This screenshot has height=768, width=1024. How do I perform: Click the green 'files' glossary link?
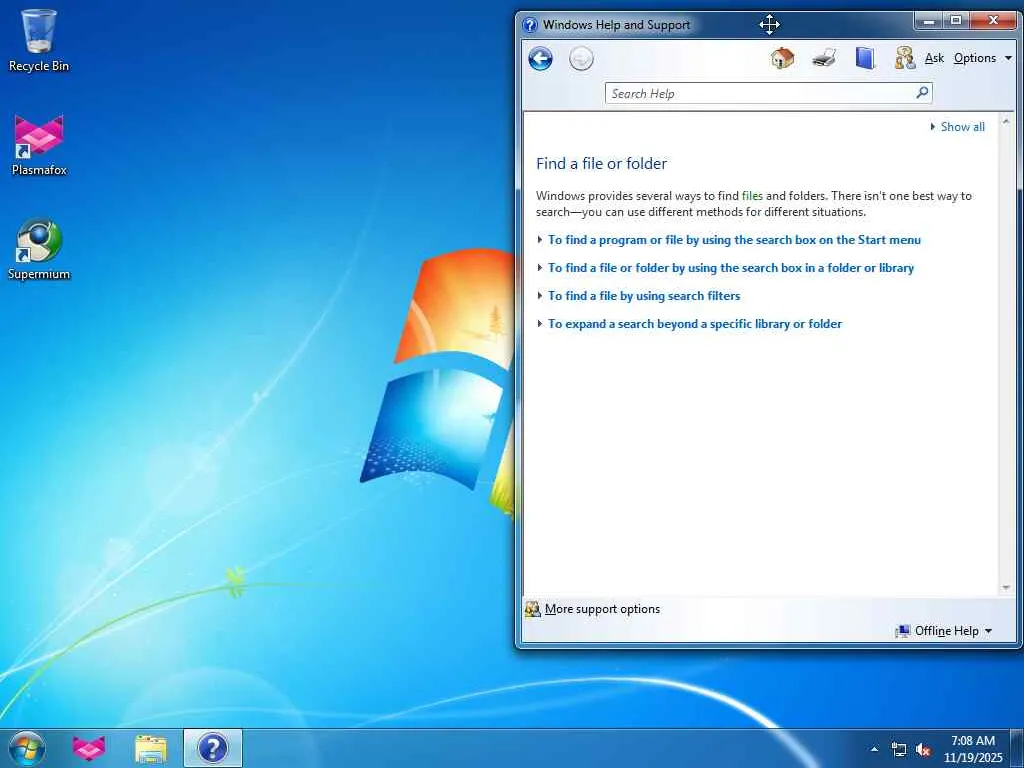click(x=752, y=195)
